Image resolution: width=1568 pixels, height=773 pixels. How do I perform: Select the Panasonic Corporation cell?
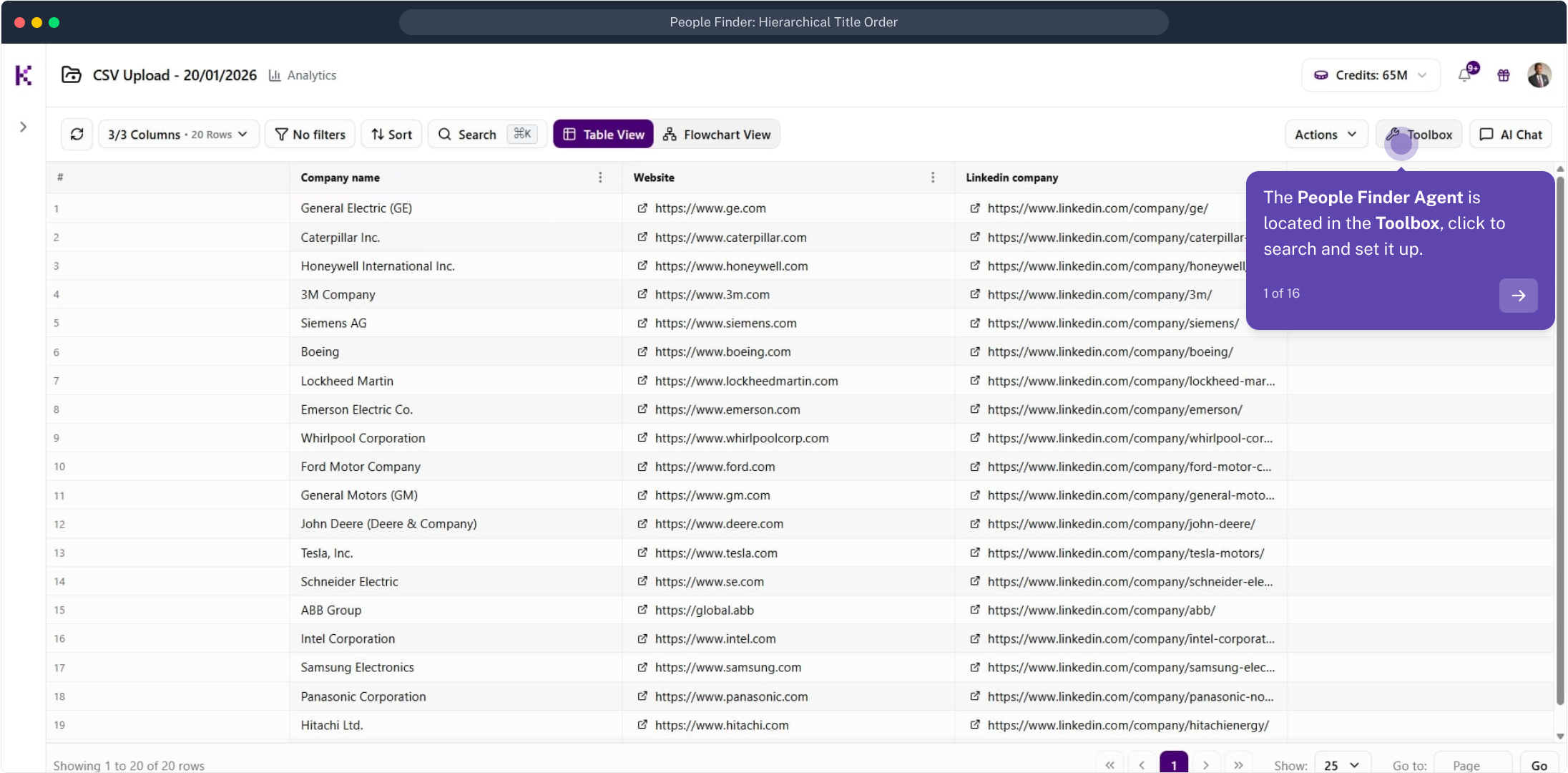(x=456, y=696)
